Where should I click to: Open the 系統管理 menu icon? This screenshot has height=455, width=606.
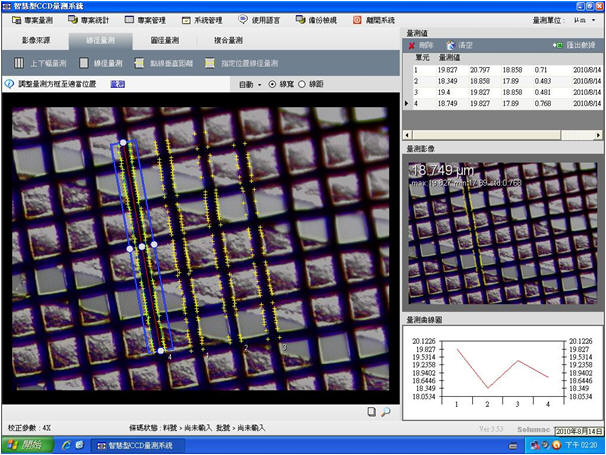point(186,20)
